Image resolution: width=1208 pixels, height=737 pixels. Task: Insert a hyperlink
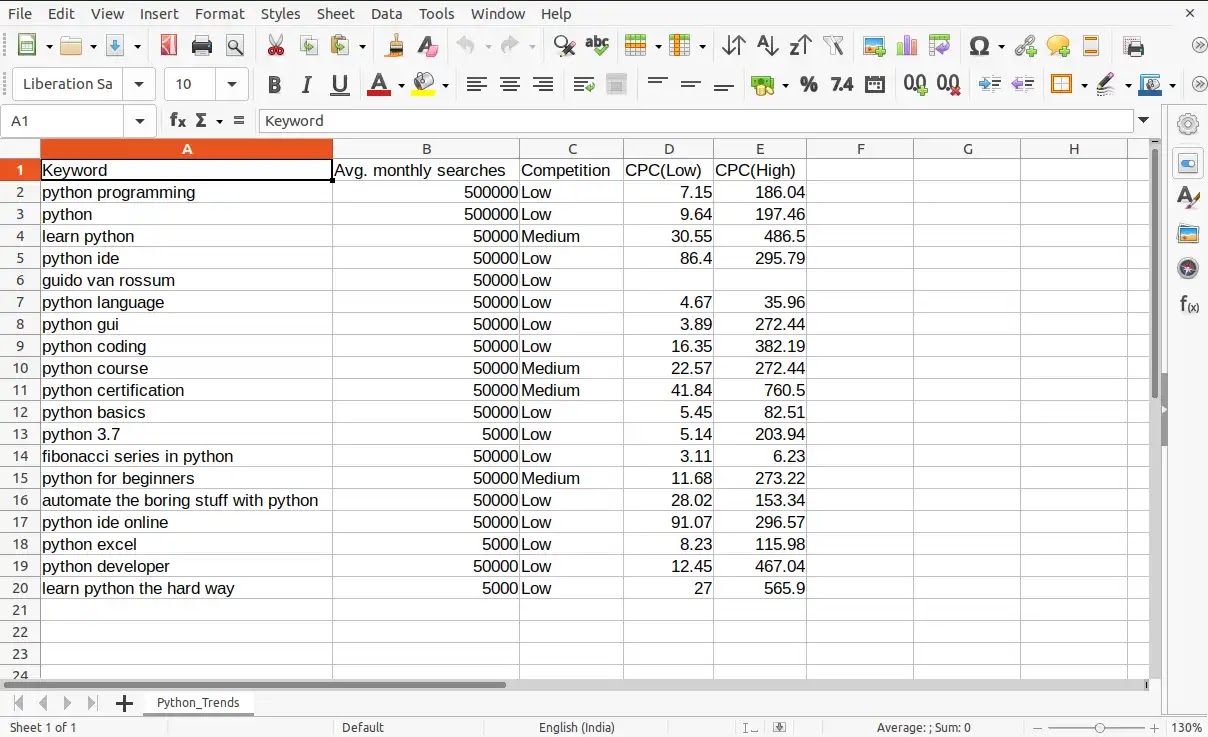[1026, 46]
